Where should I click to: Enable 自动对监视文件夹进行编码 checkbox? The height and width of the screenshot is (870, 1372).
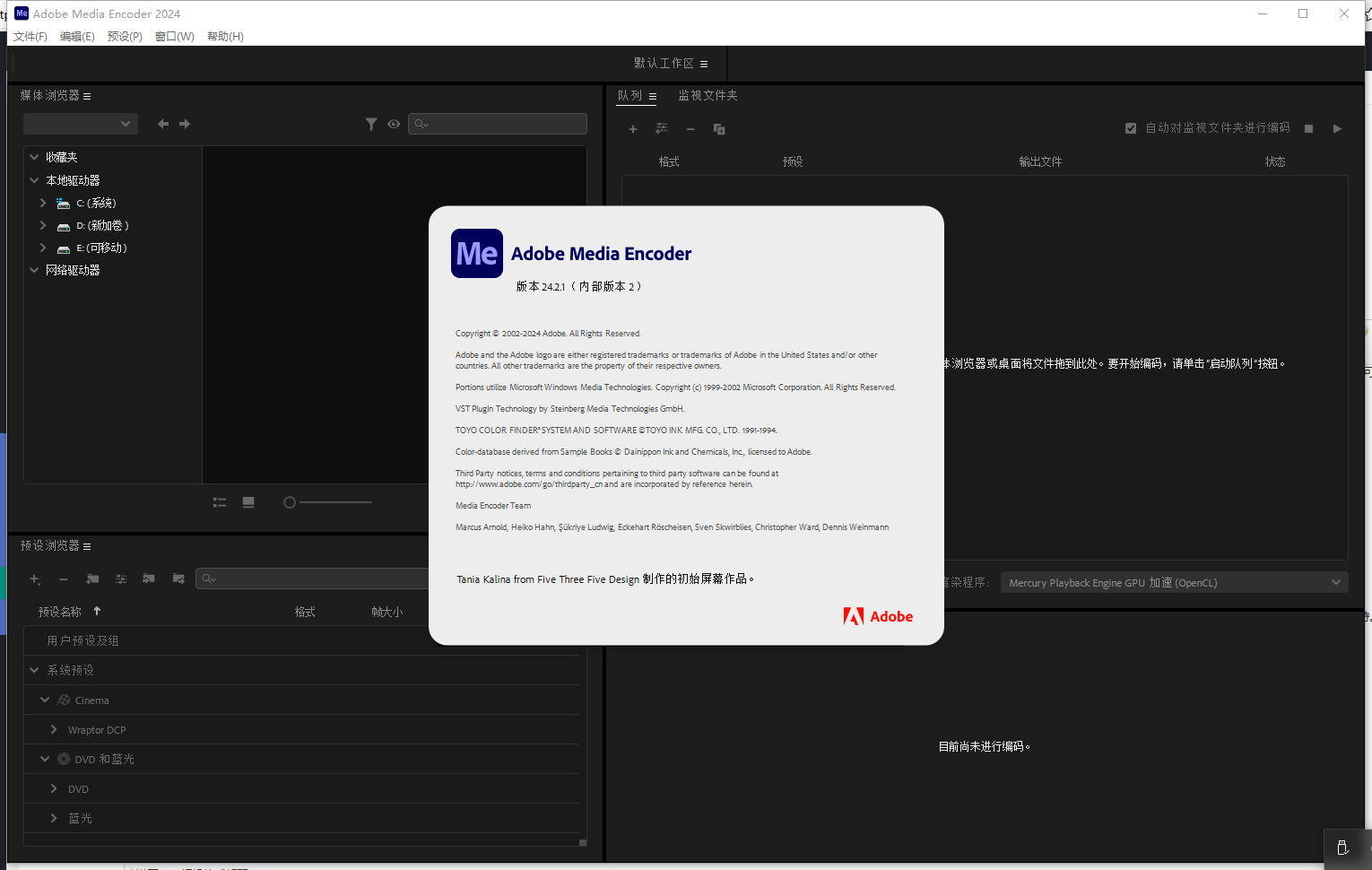1131,127
